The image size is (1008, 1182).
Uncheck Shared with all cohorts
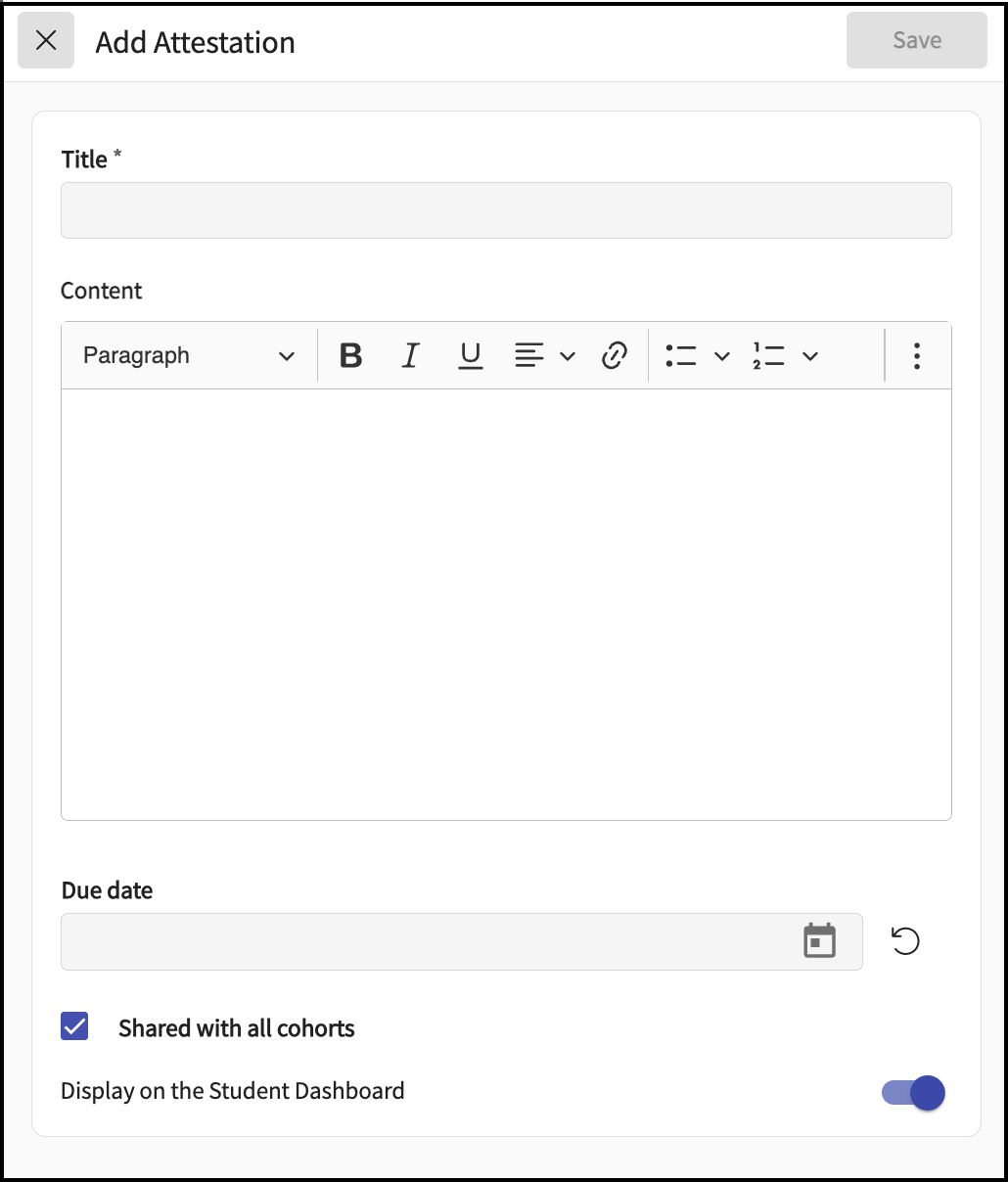(74, 1026)
